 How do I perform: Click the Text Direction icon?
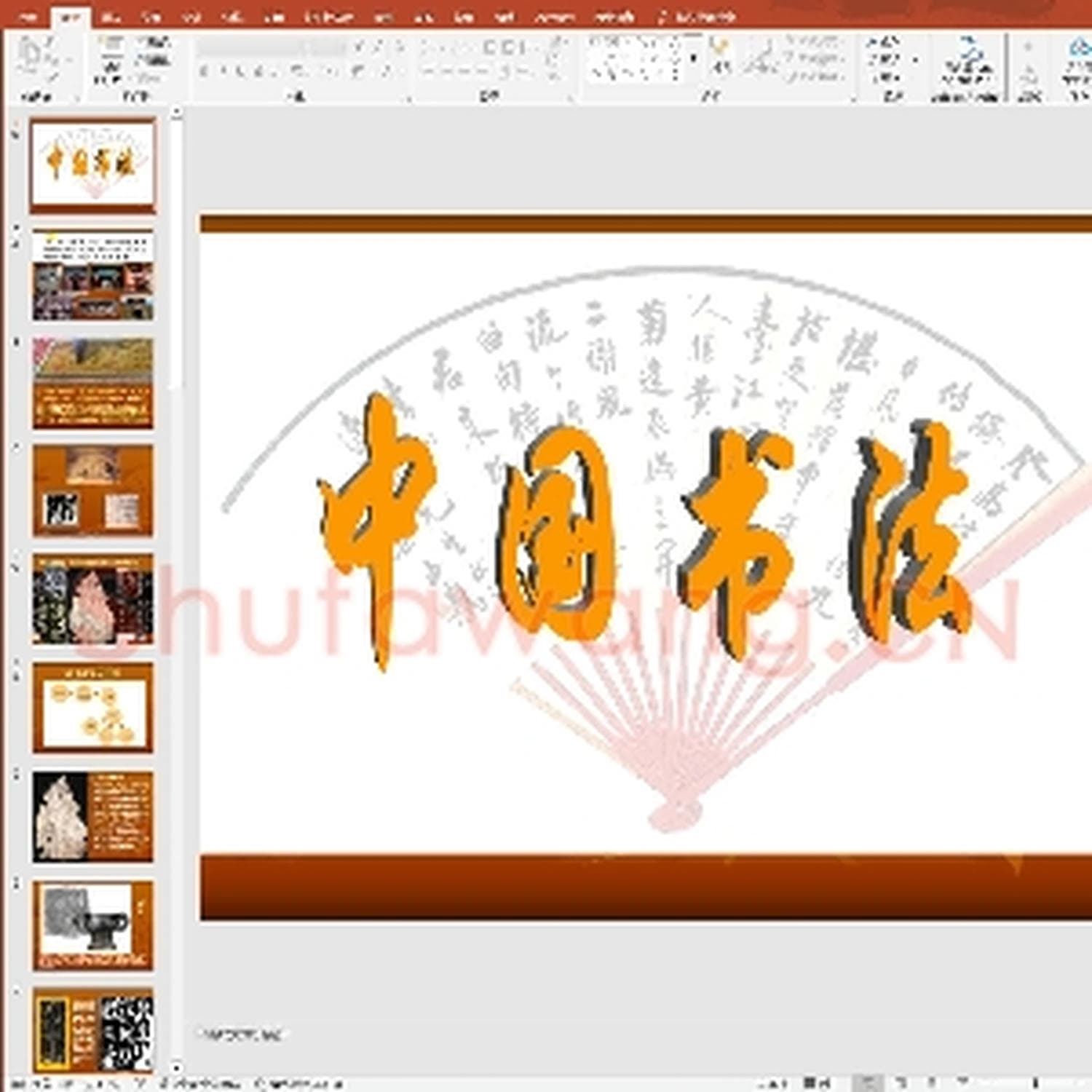tap(558, 44)
